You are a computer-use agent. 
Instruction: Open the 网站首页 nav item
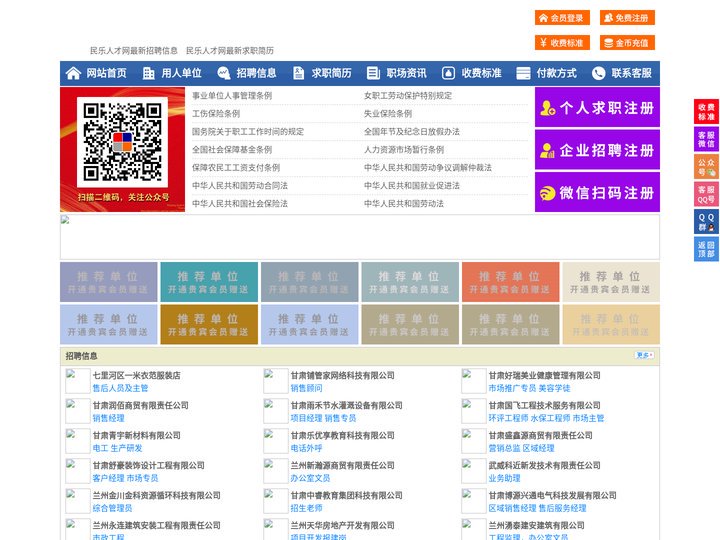[107, 73]
